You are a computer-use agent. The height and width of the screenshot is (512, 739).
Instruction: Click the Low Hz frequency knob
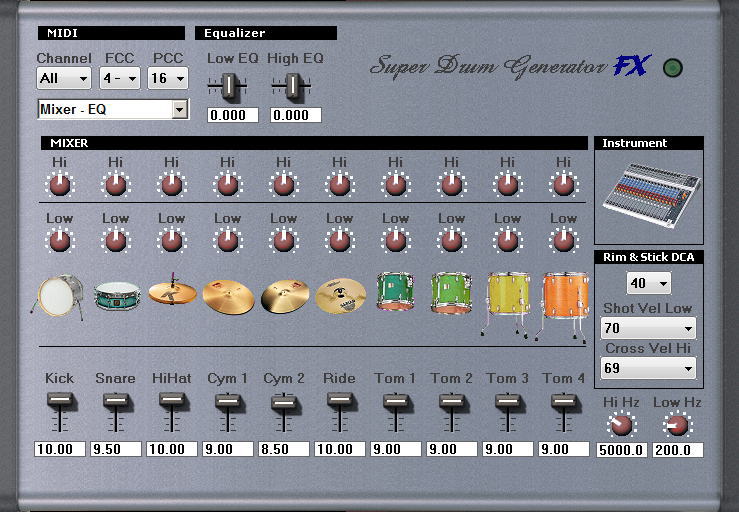(x=677, y=424)
